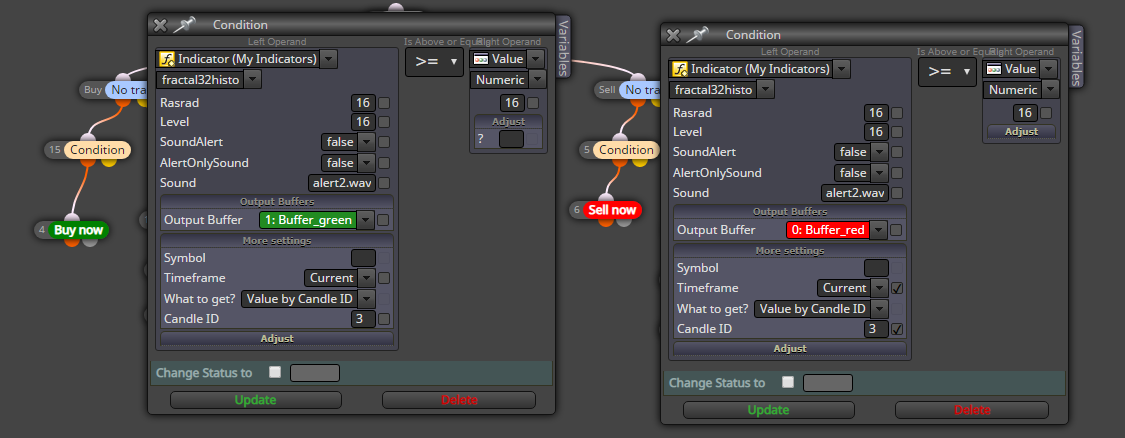This screenshot has height=438, width=1125.
Task: Click the Value type icon in right panel
Action: (993, 69)
